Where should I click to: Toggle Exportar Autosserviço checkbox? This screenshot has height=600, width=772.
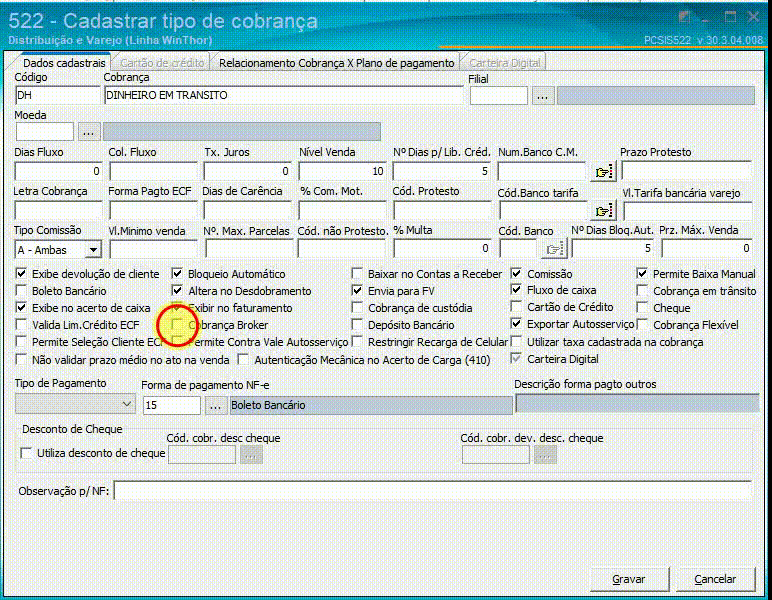[516, 324]
